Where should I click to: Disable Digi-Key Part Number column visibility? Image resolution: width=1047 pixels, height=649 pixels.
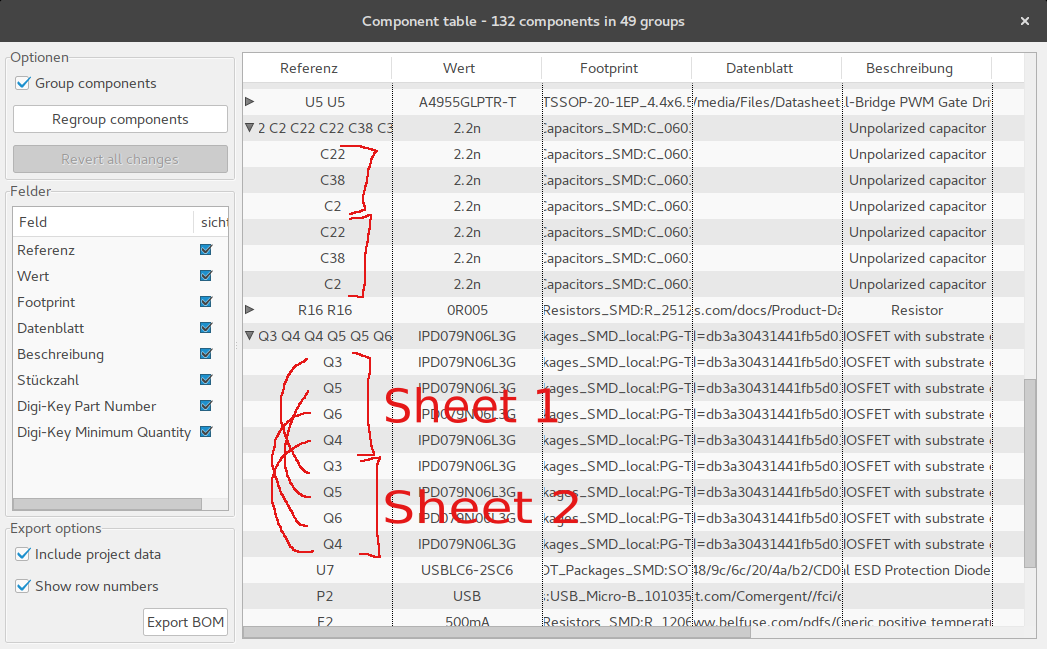(x=206, y=406)
